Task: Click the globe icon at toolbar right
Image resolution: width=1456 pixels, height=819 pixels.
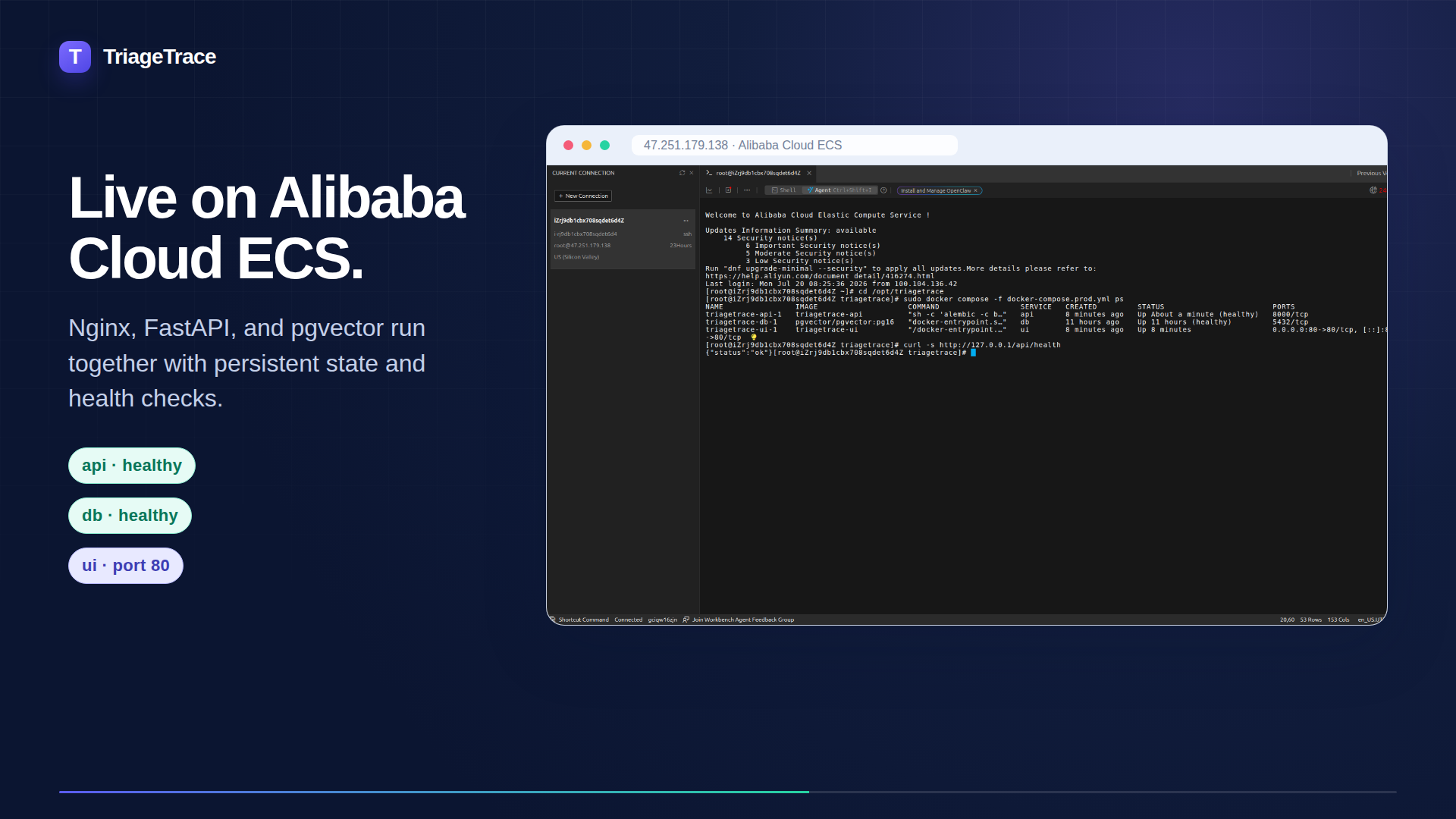Action: 1373,190
